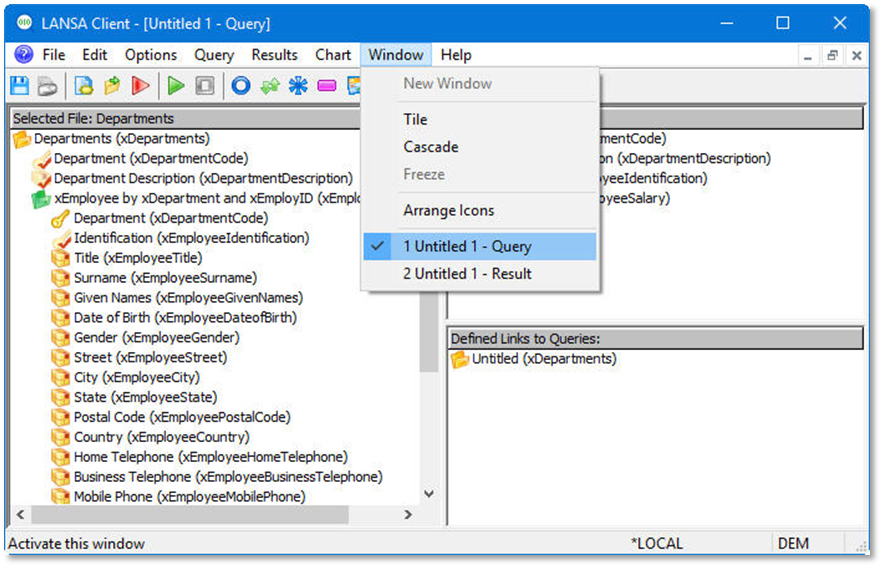Select State (xEmployeeState) field
The height and width of the screenshot is (567, 882).
tap(146, 398)
